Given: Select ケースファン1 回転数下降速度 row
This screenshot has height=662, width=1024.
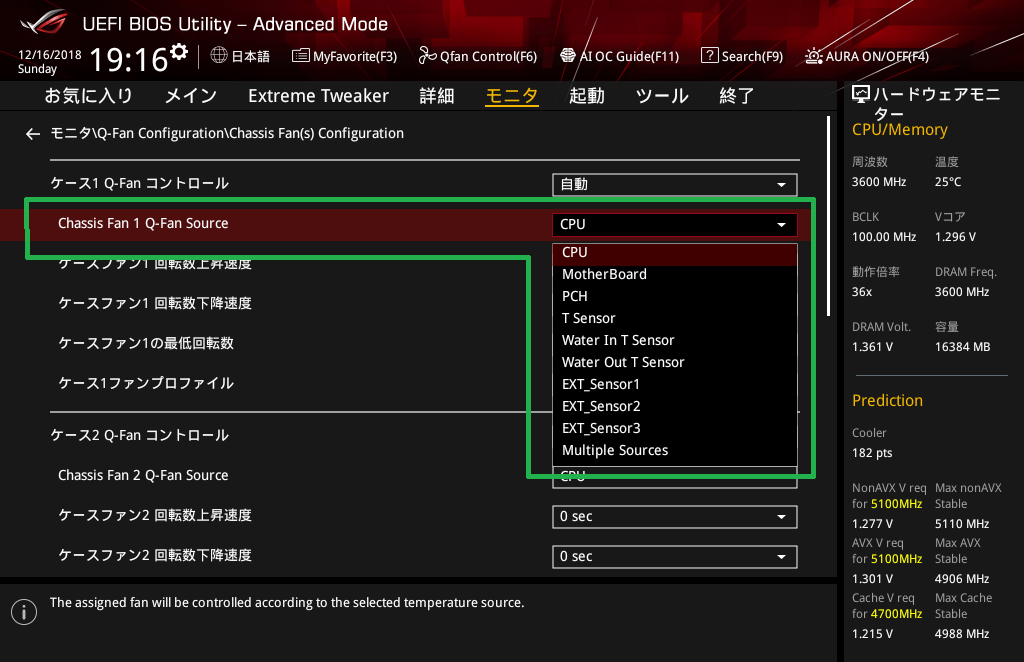Looking at the screenshot, I should pyautogui.click(x=155, y=304).
